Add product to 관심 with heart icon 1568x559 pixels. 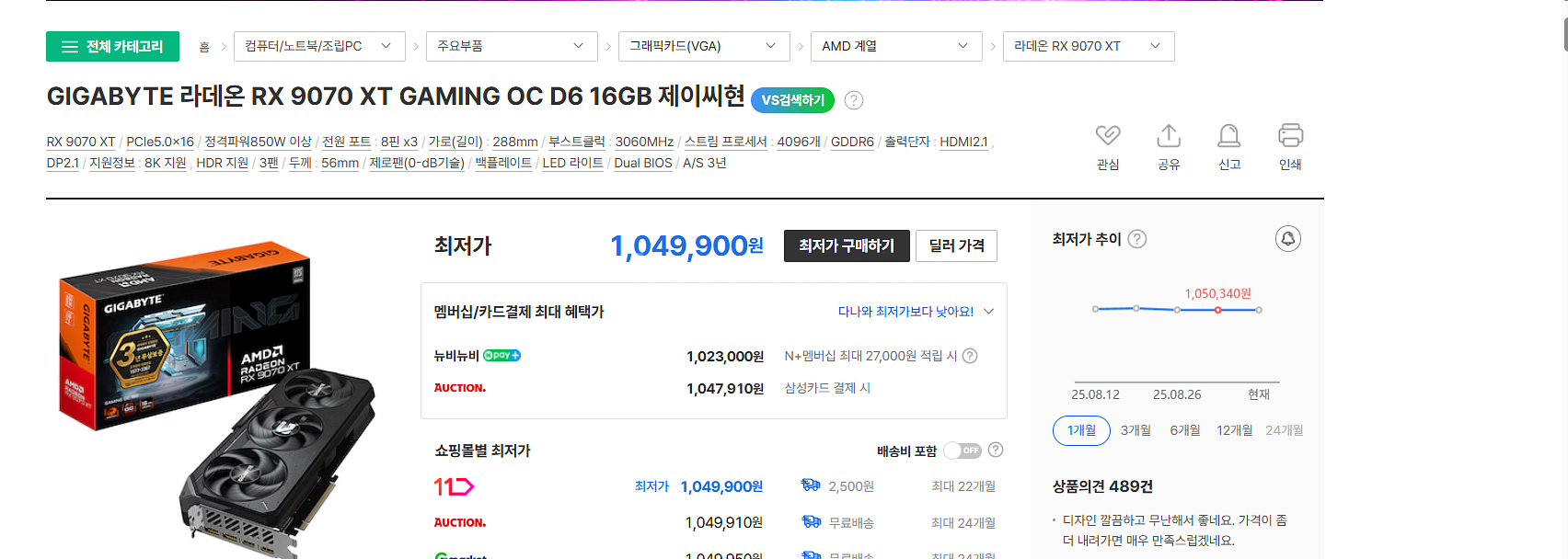tap(1108, 136)
